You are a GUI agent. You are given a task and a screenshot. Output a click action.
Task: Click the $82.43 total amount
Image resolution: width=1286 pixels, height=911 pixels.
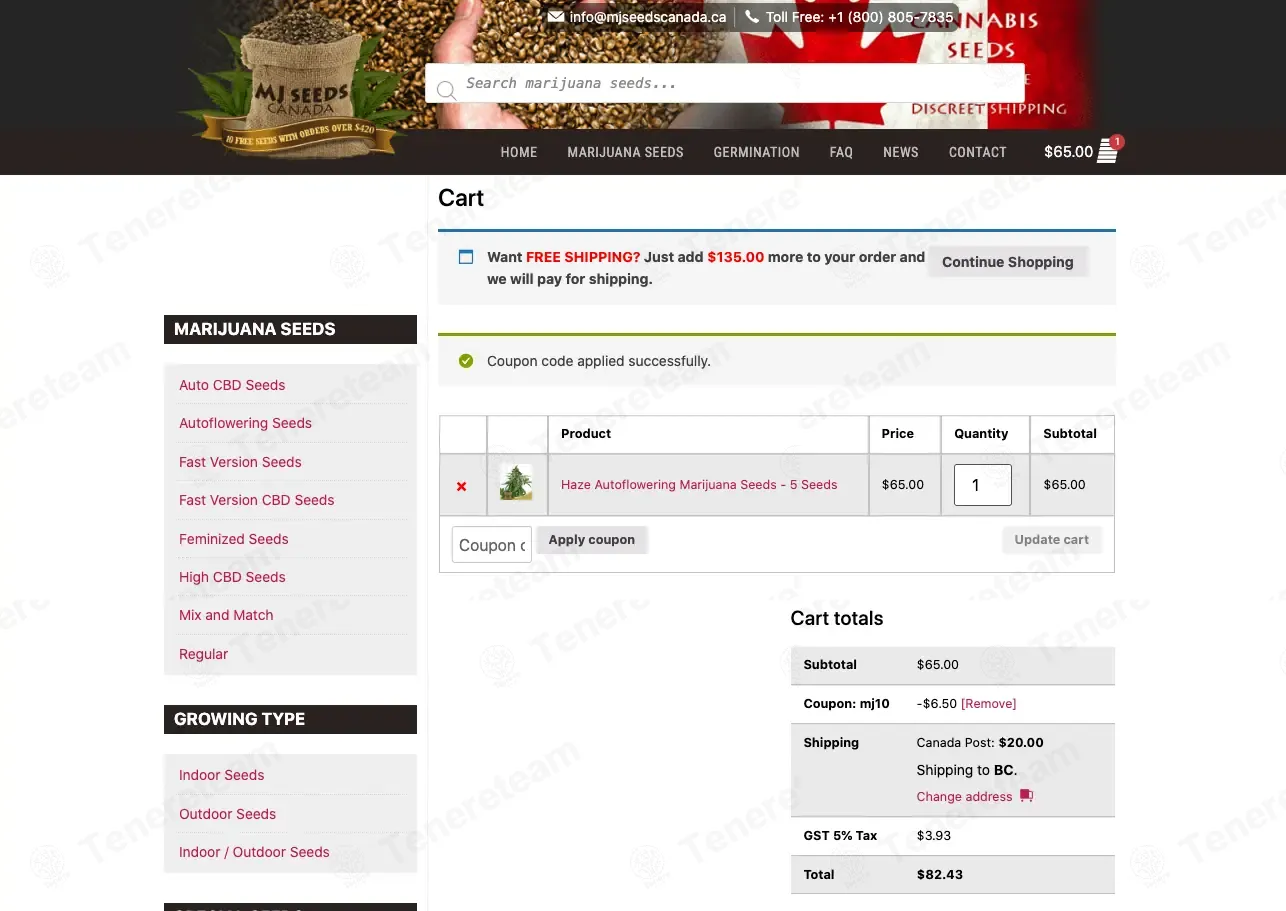coord(940,874)
